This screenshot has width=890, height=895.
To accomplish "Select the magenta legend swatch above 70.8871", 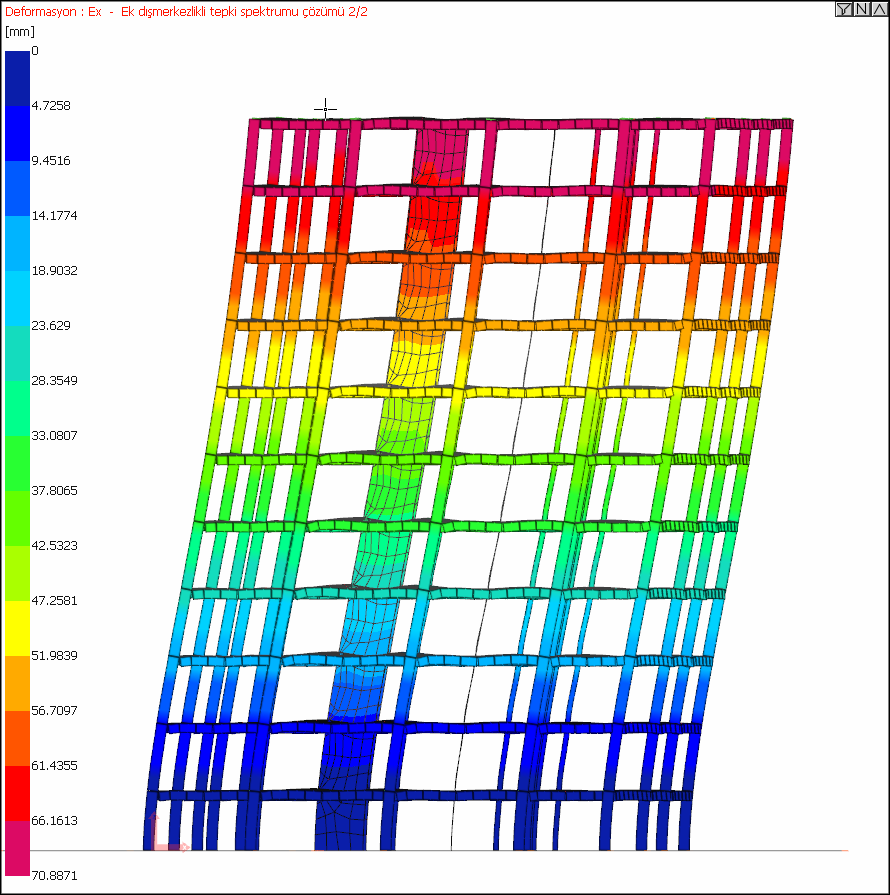I will [17, 848].
